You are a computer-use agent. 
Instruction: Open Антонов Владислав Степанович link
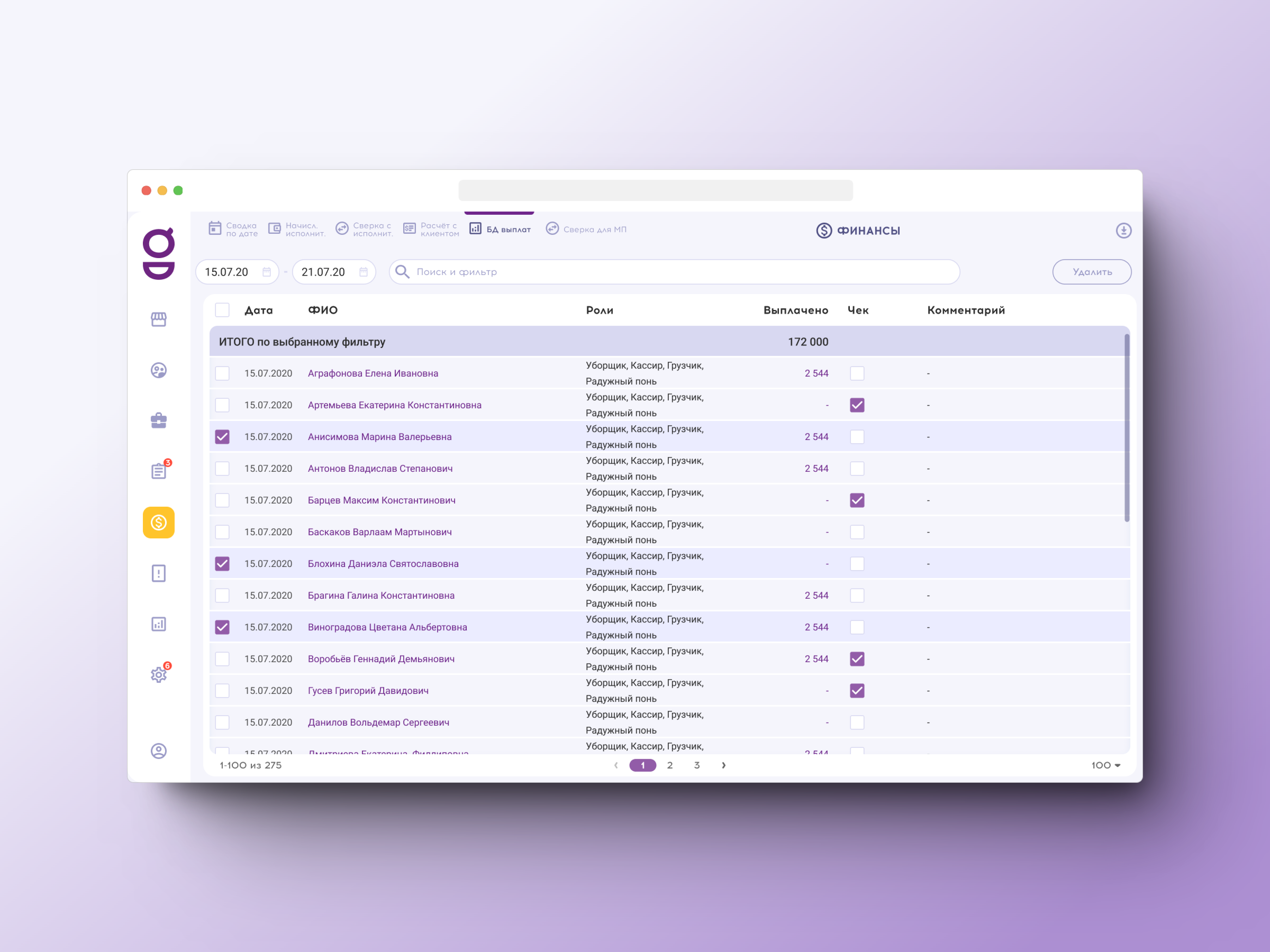[x=380, y=468]
